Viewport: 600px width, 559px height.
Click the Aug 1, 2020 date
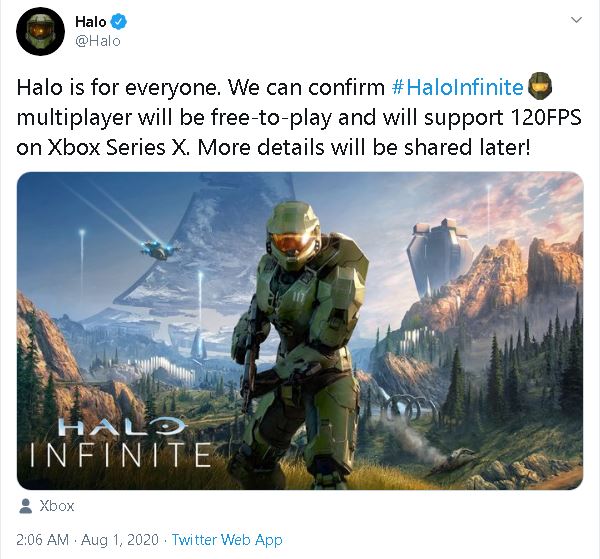pyautogui.click(x=120, y=540)
